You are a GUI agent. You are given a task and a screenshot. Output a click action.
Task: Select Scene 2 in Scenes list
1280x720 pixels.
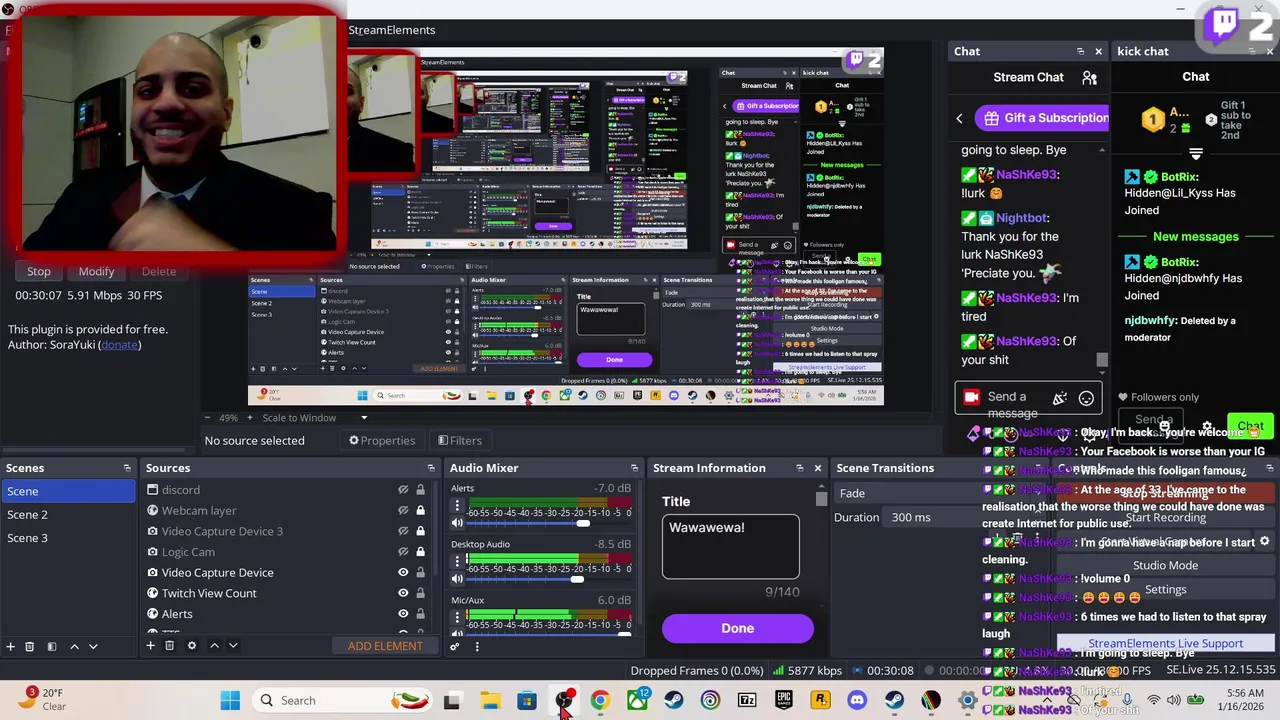click(68, 514)
